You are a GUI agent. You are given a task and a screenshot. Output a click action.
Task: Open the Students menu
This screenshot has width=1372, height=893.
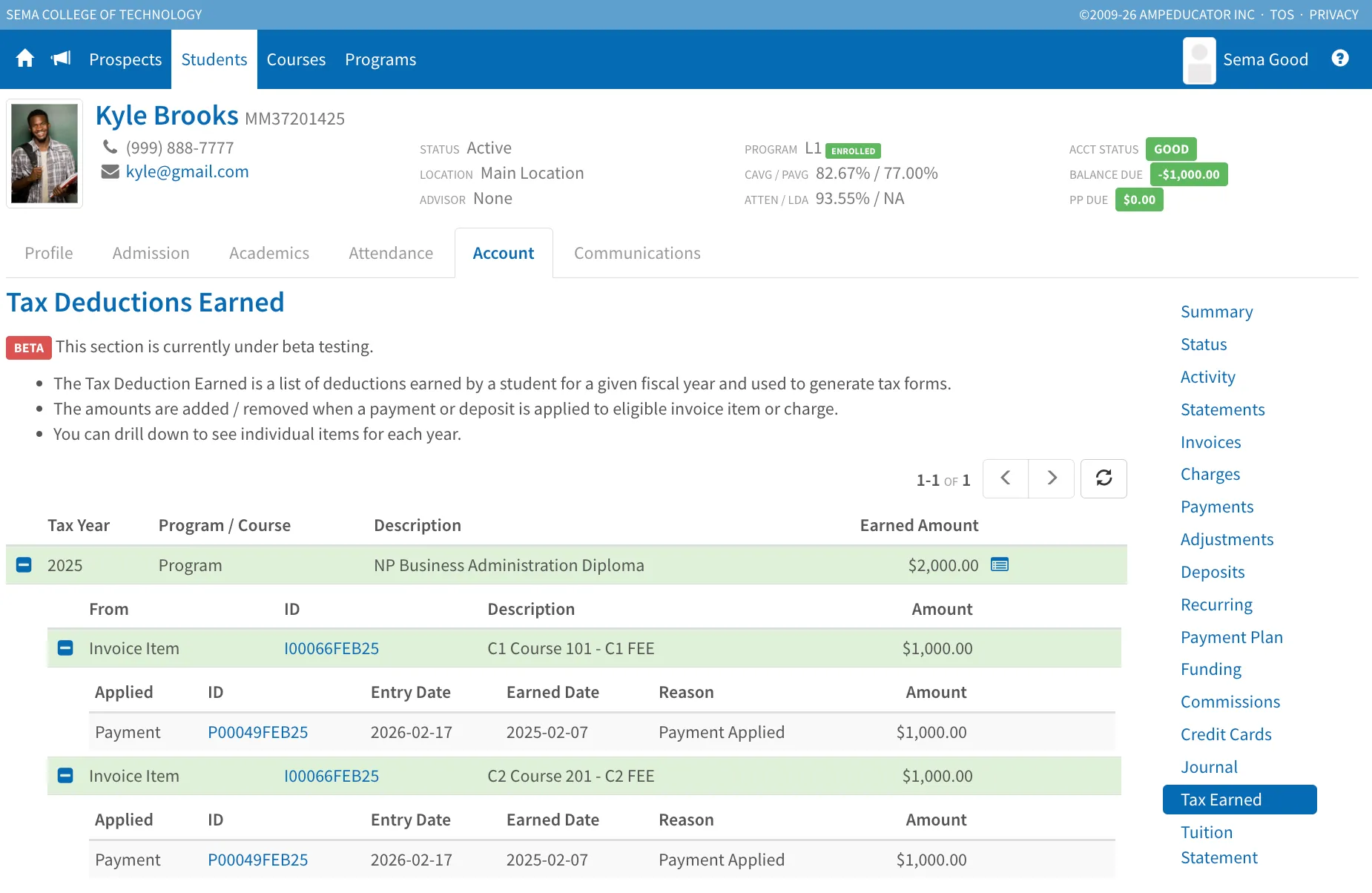[x=214, y=59]
